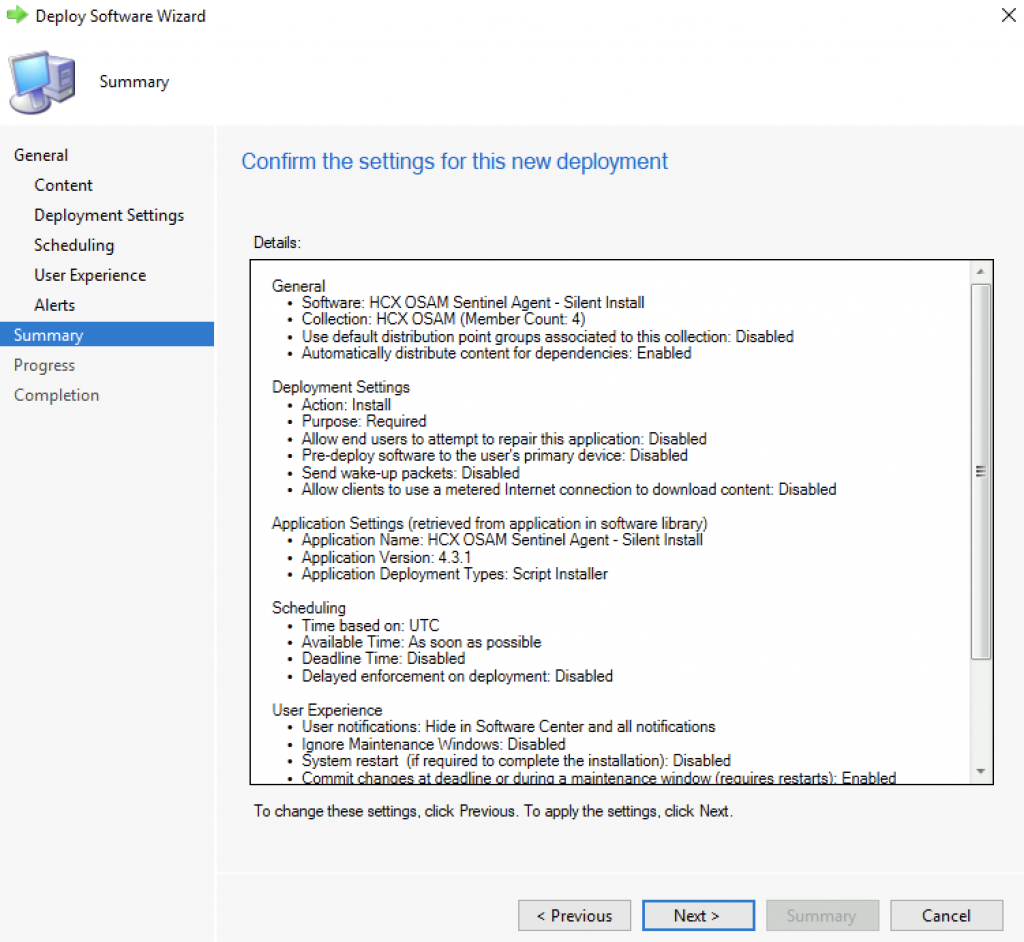Select the Scheduling step
The image size is (1024, 942).
(74, 245)
